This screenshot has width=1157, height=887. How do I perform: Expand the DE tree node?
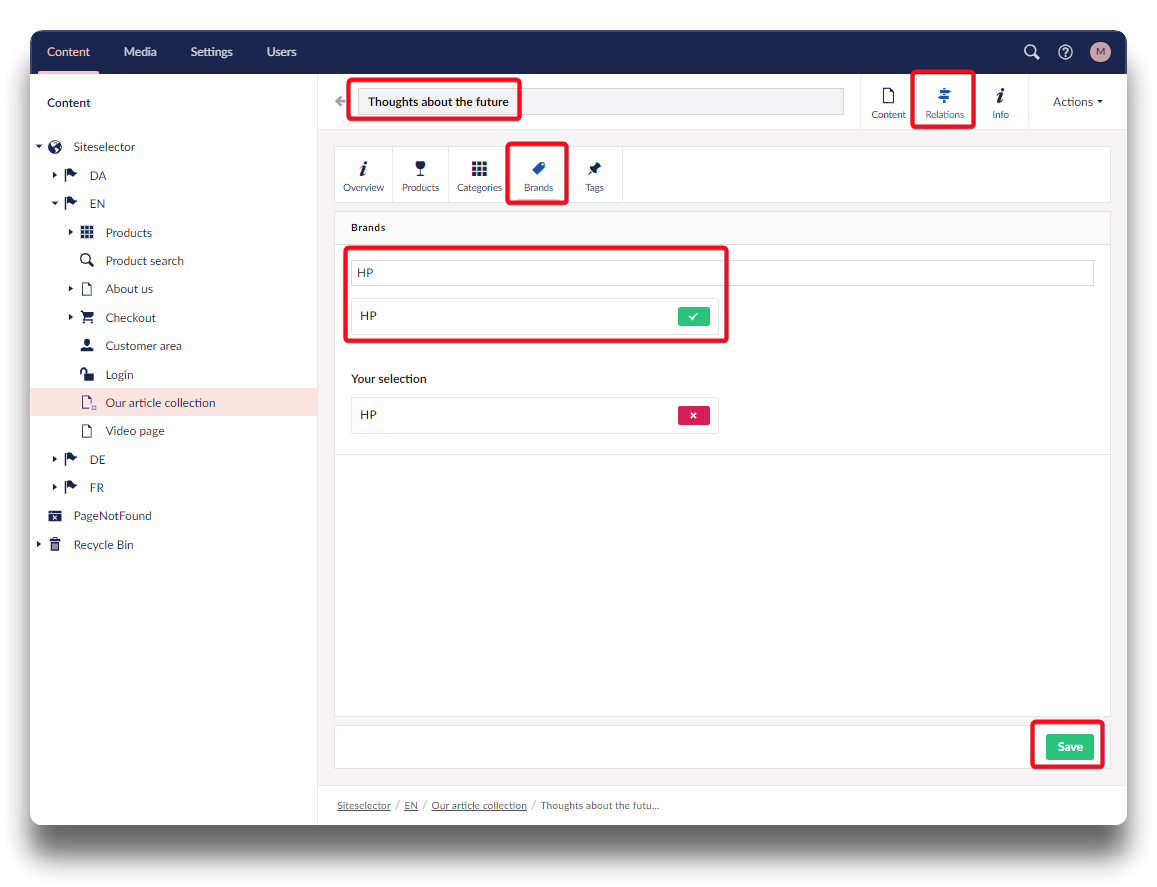pos(55,459)
